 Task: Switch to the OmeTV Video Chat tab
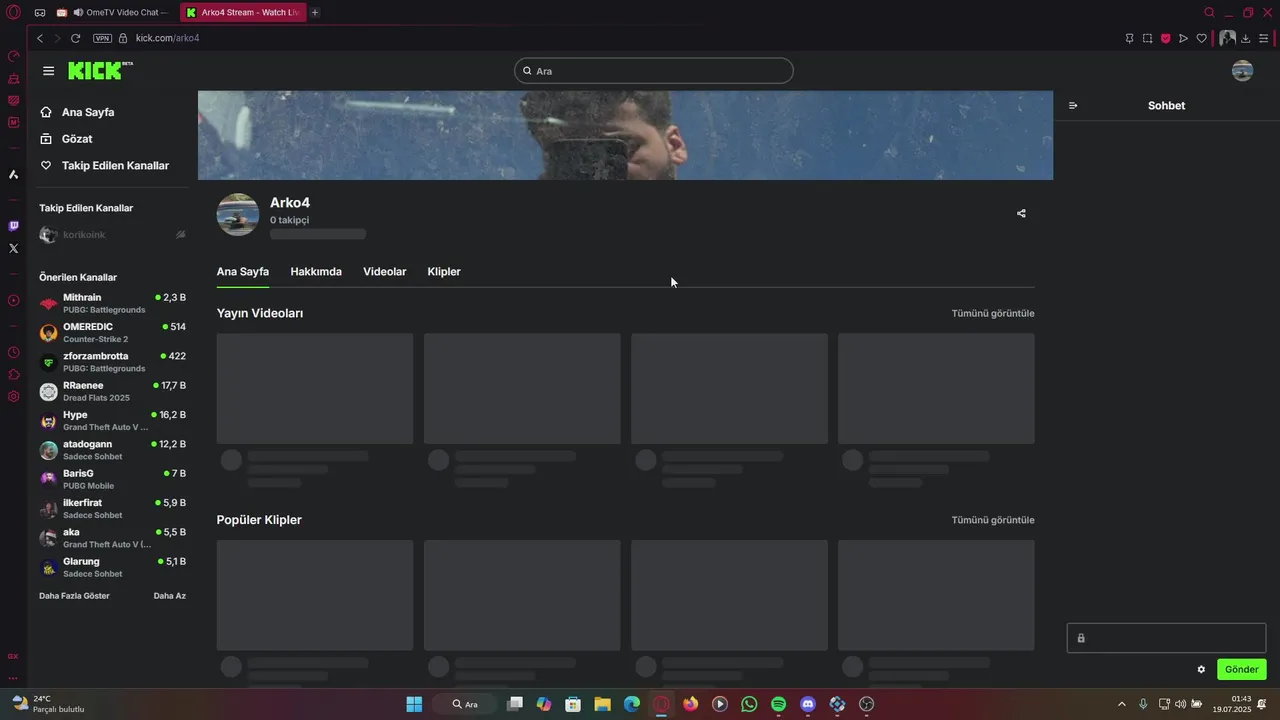point(113,13)
